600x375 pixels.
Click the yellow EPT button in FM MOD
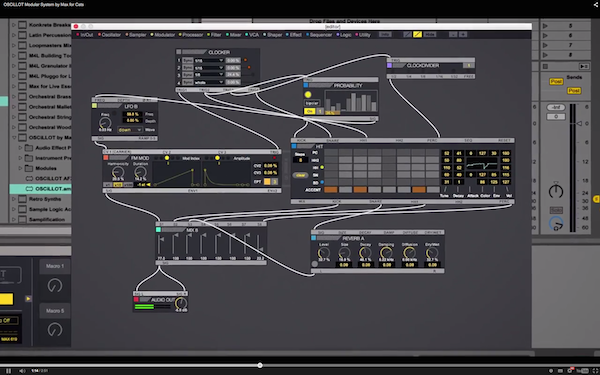tap(267, 182)
